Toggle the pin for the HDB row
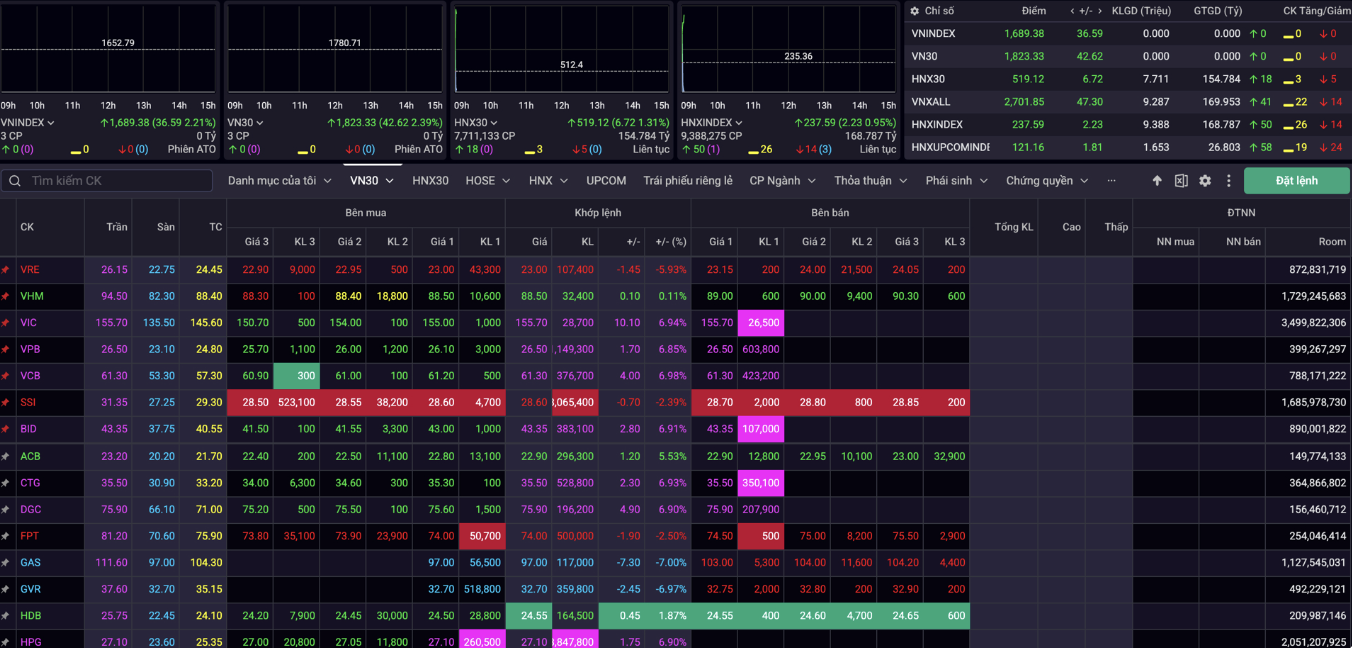 point(6,615)
